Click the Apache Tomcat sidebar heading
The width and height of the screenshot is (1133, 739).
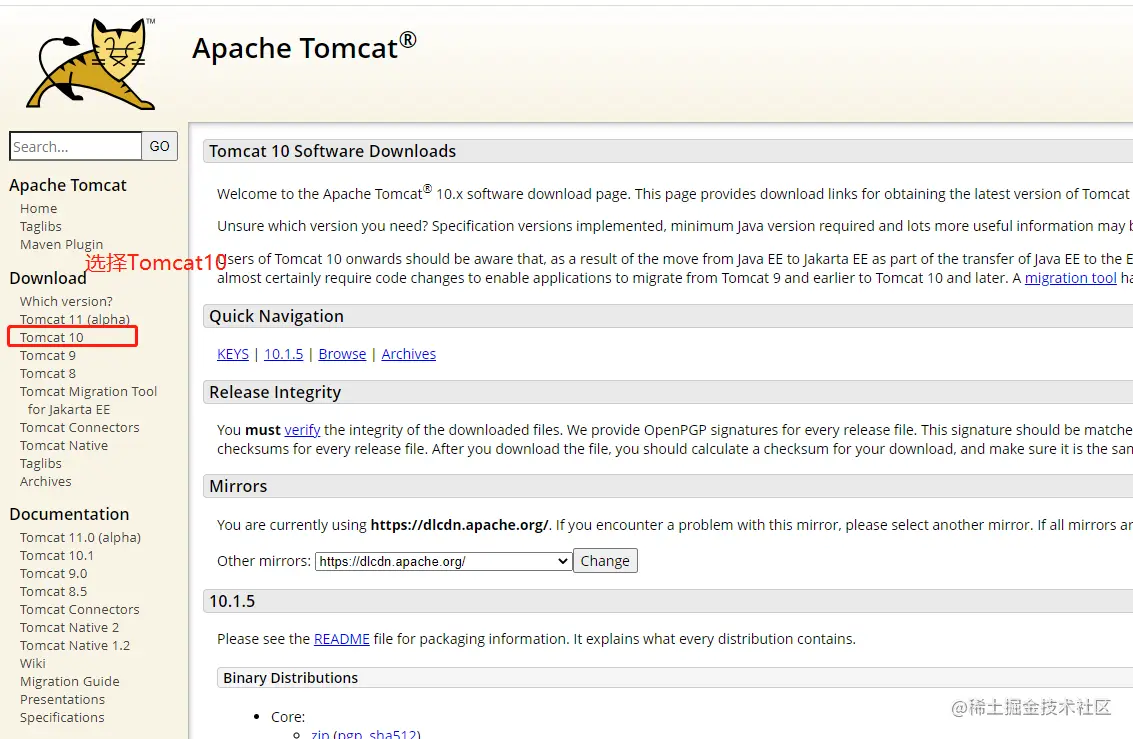point(68,186)
